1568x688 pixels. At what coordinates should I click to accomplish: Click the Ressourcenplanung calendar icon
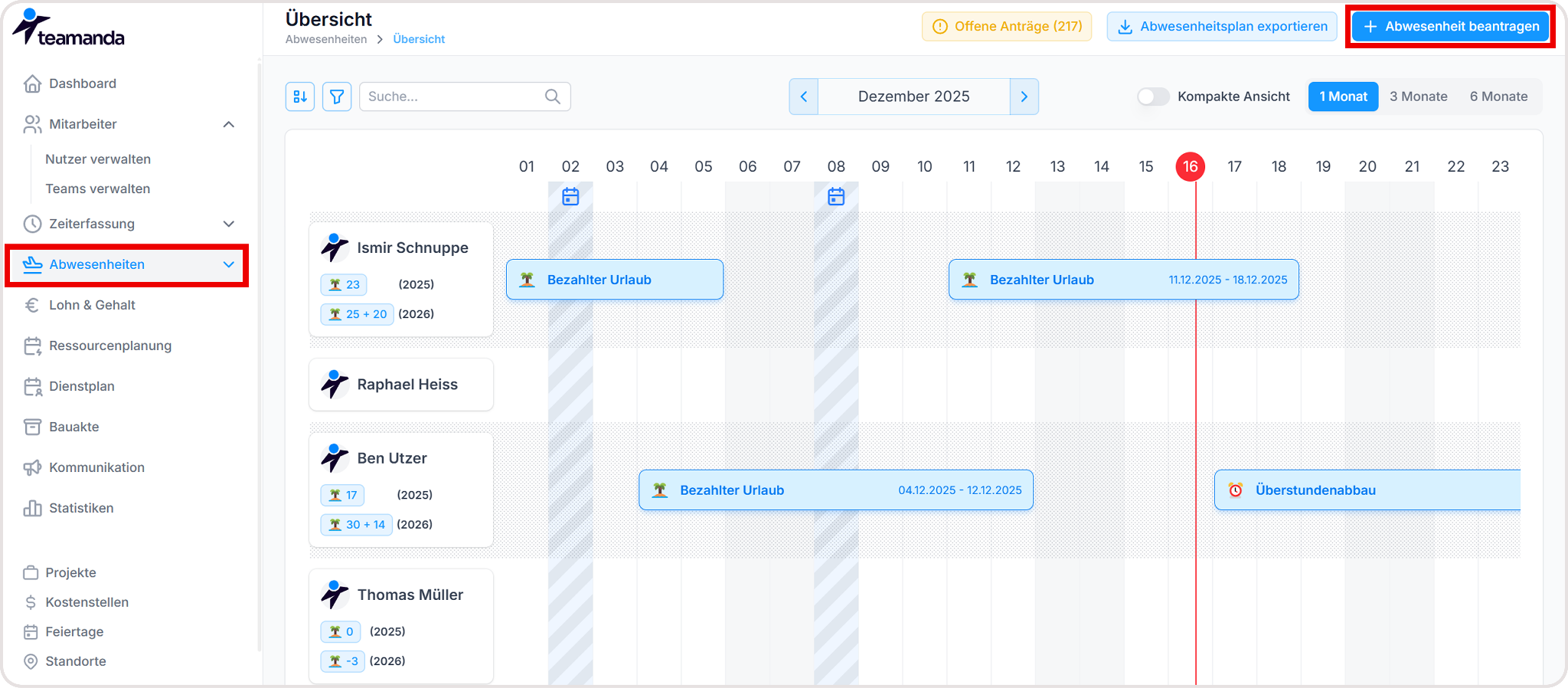pyautogui.click(x=32, y=346)
